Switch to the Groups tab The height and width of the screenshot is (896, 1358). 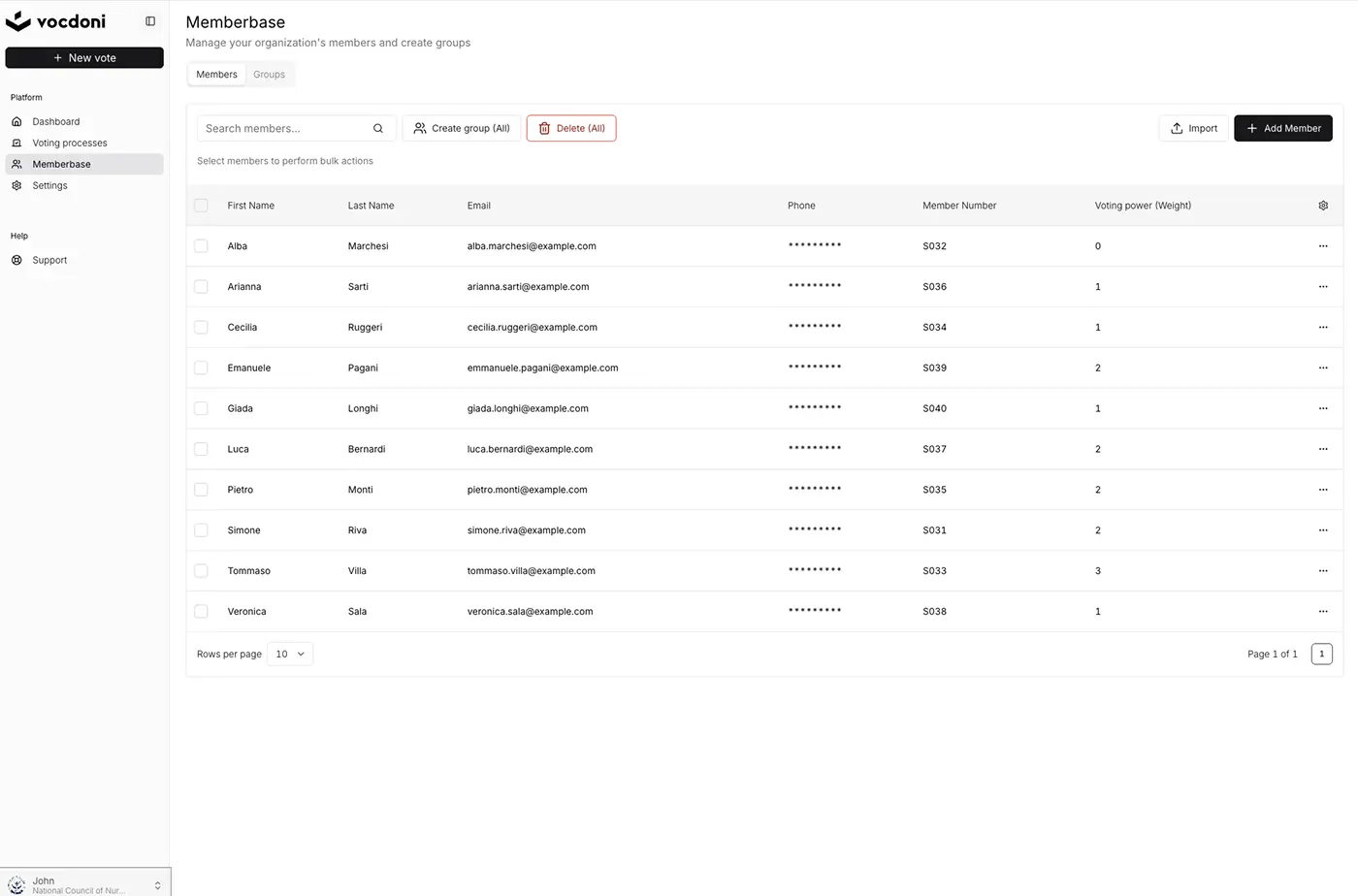click(x=269, y=75)
